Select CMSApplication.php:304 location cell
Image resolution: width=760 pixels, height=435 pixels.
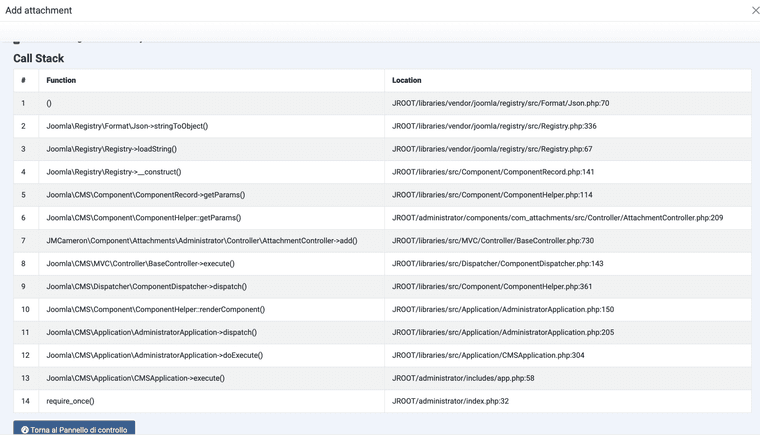point(568,355)
